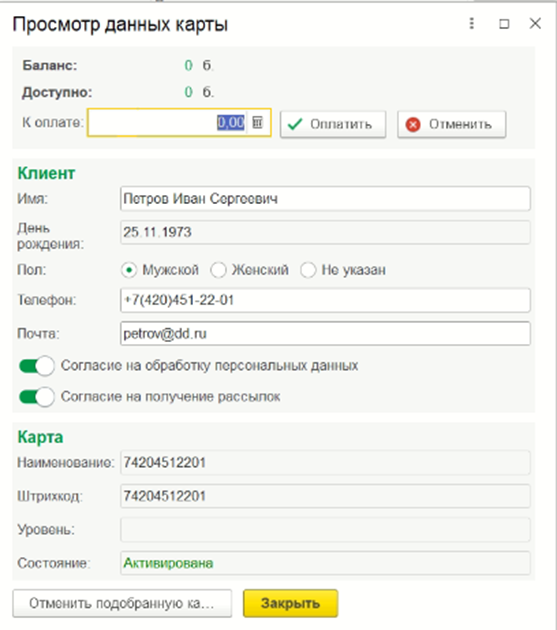Click the Наименование card field
This screenshot has height=630, width=557.
point(325,462)
